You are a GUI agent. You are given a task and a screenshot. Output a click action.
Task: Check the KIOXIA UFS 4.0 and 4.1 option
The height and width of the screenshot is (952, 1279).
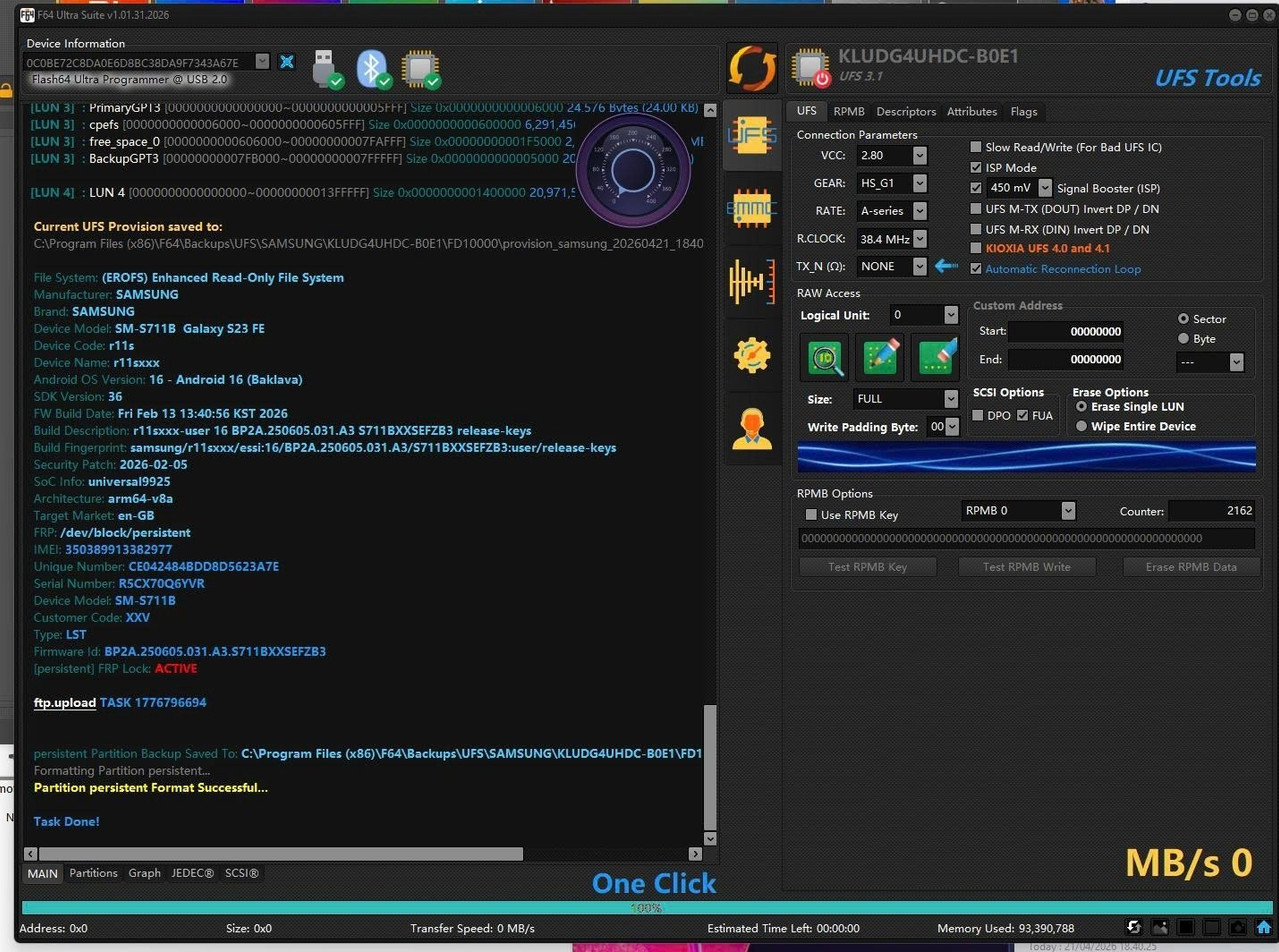click(977, 248)
